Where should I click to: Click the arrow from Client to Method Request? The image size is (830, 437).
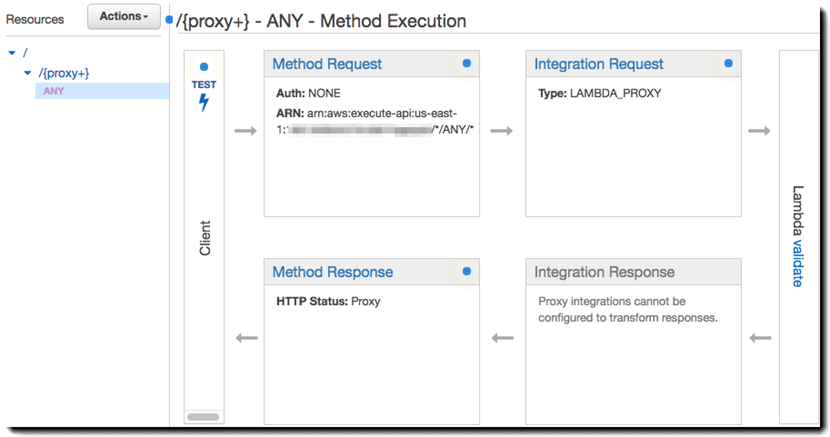[245, 131]
